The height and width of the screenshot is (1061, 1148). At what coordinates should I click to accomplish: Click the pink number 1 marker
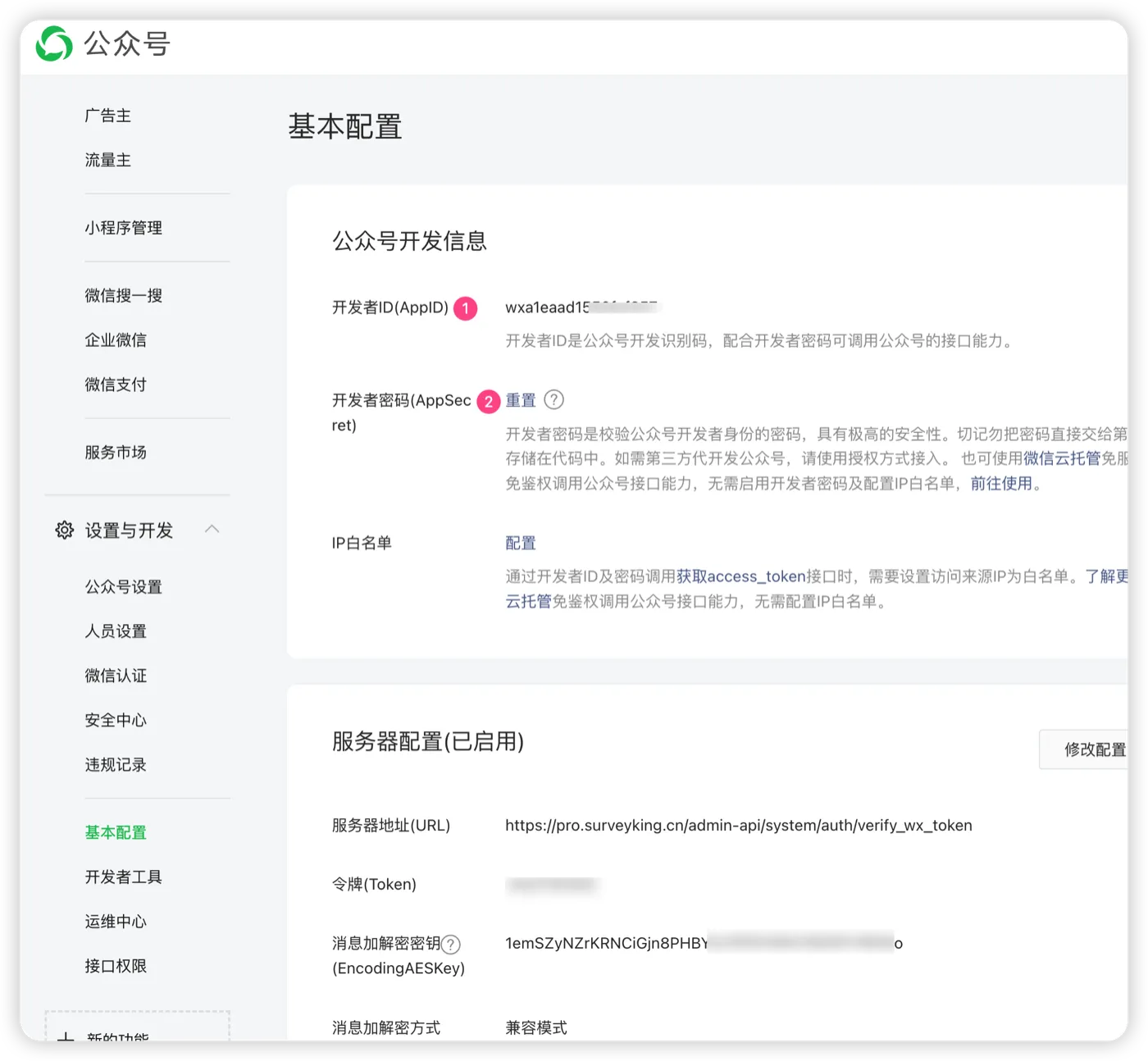(x=466, y=308)
